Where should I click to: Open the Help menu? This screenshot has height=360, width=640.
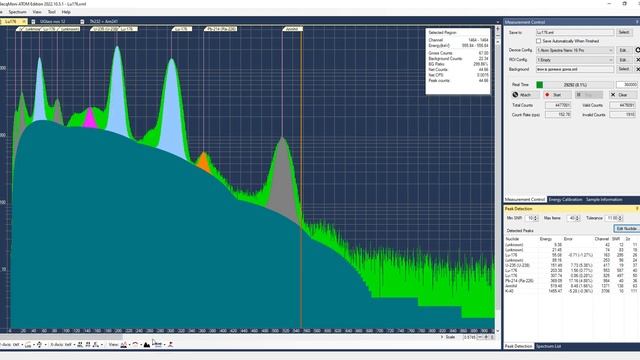pos(66,12)
